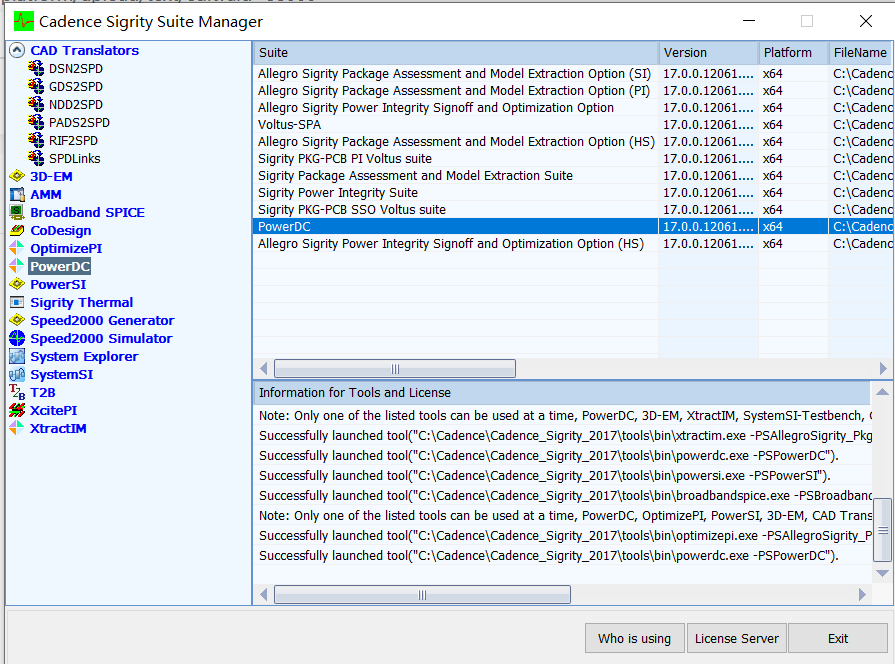Click the Who is using button
Viewport: 895px width, 664px height.
tap(635, 638)
